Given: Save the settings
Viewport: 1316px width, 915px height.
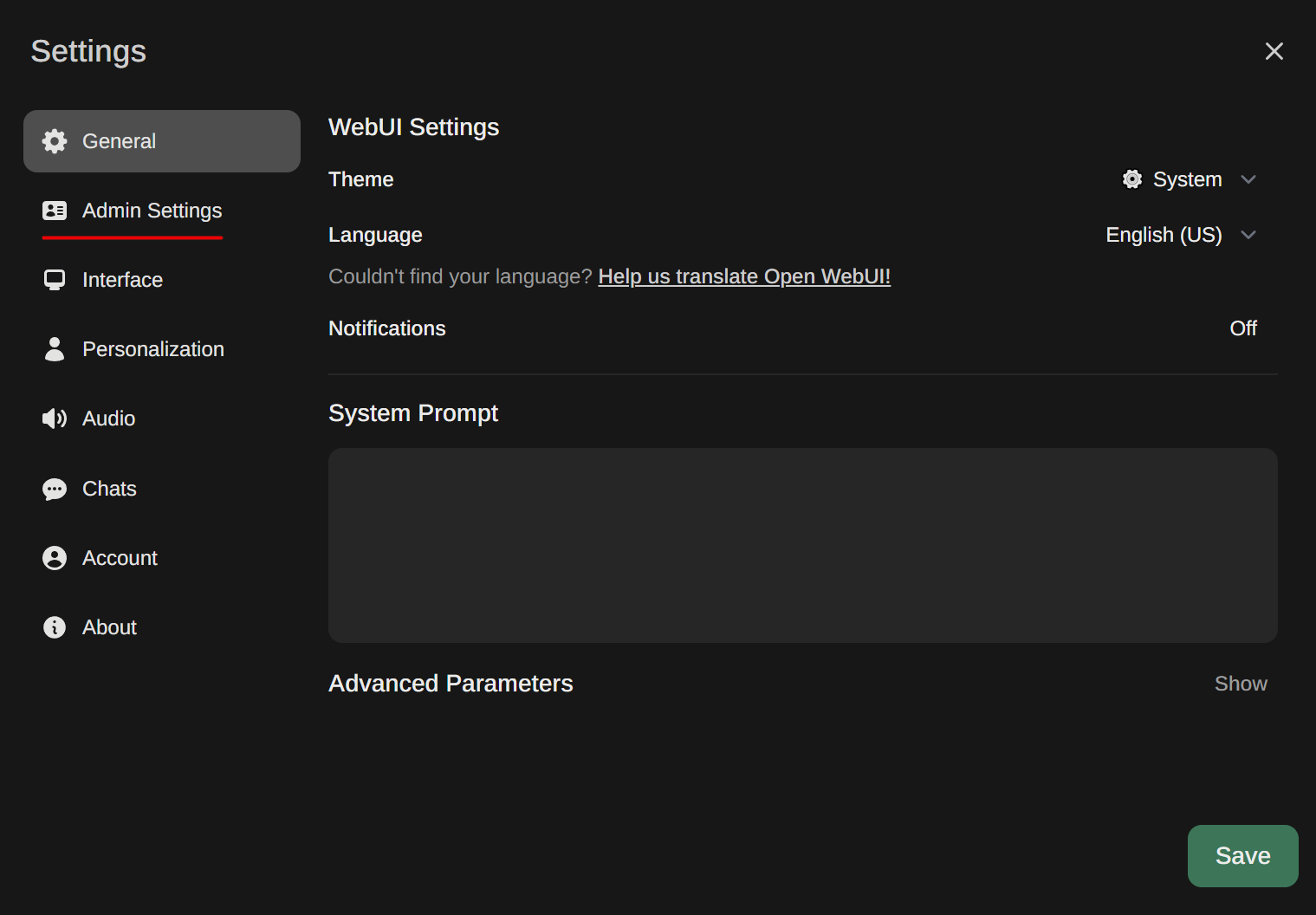Looking at the screenshot, I should pyautogui.click(x=1242, y=856).
